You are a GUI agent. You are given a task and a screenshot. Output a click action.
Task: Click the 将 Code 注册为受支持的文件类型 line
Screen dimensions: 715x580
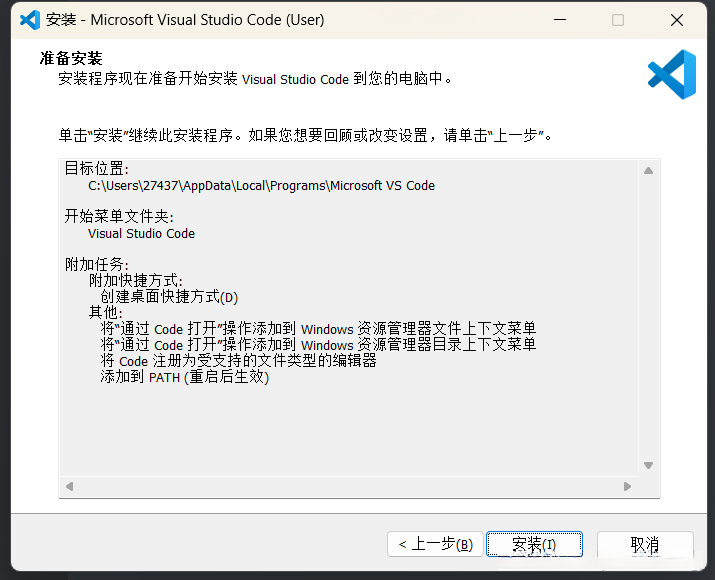238,361
